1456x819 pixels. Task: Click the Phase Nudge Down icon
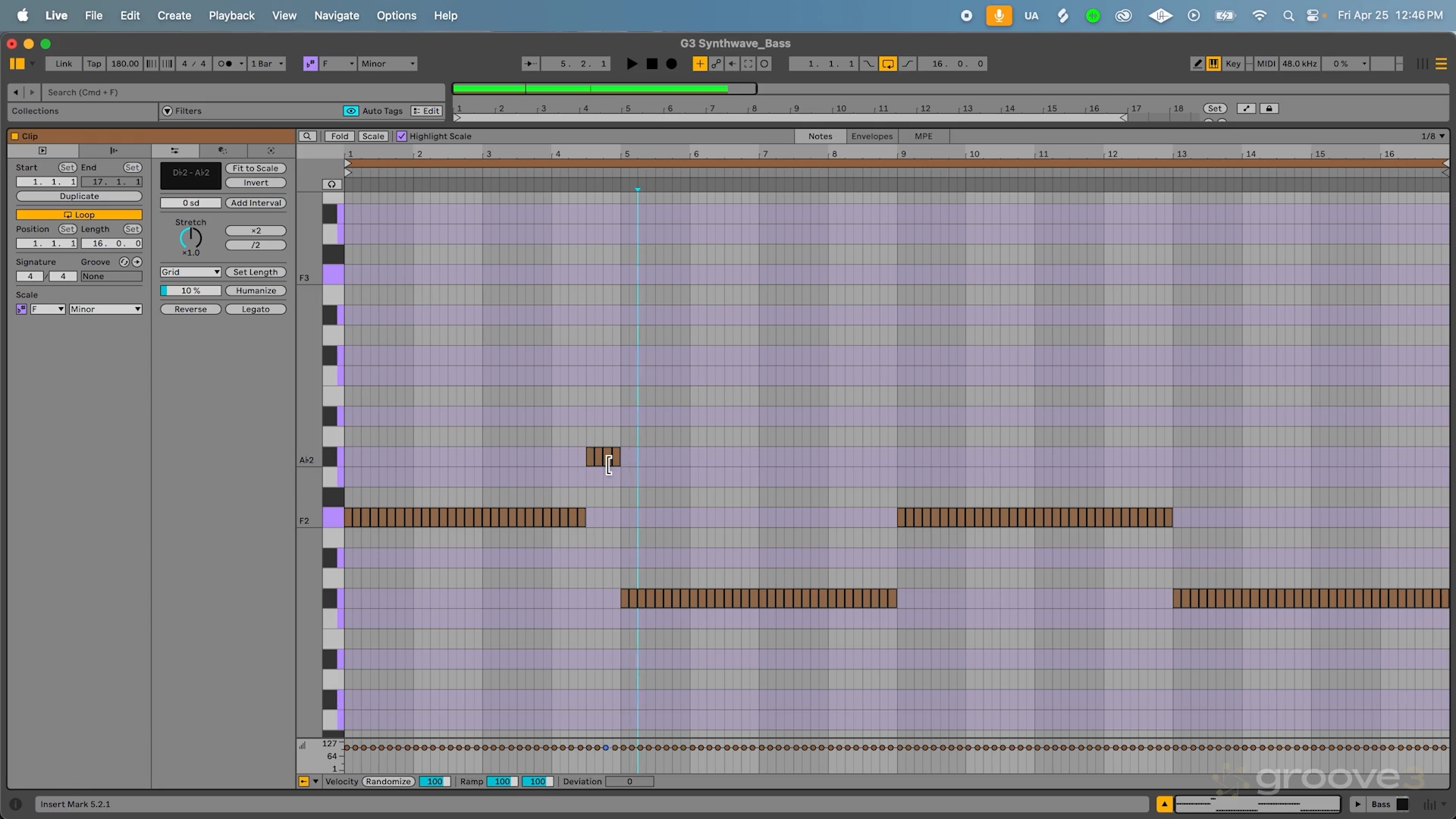pyautogui.click(x=151, y=64)
